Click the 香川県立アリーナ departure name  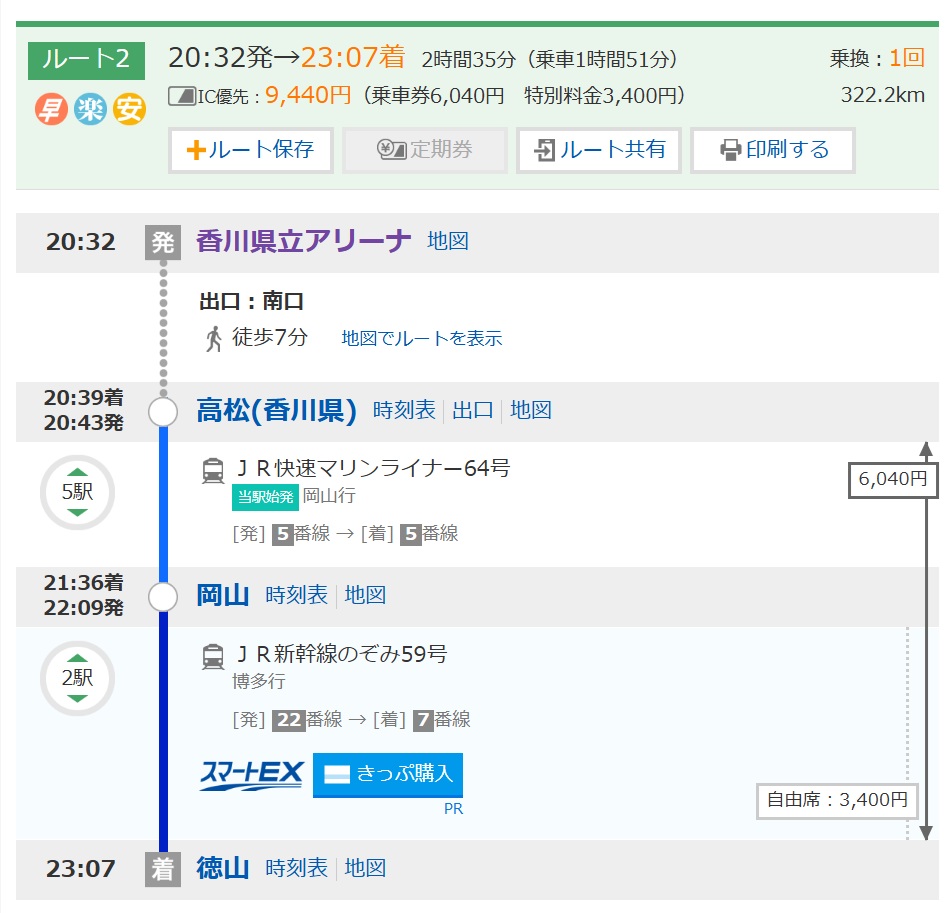(304, 241)
